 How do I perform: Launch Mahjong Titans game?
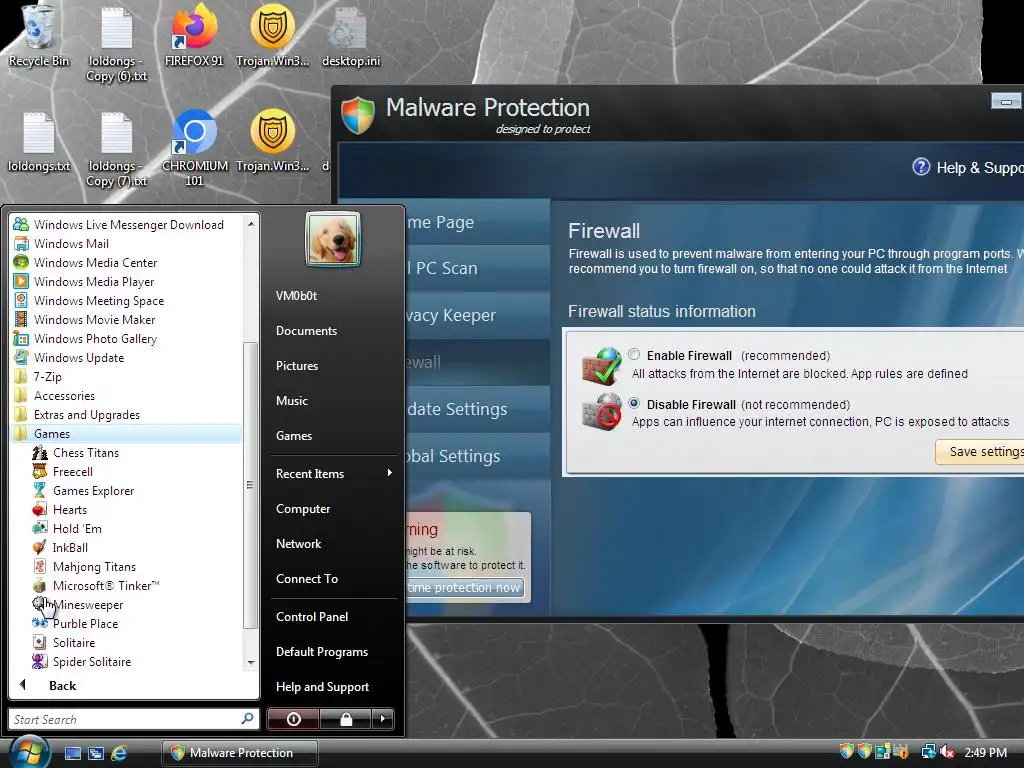tap(94, 566)
